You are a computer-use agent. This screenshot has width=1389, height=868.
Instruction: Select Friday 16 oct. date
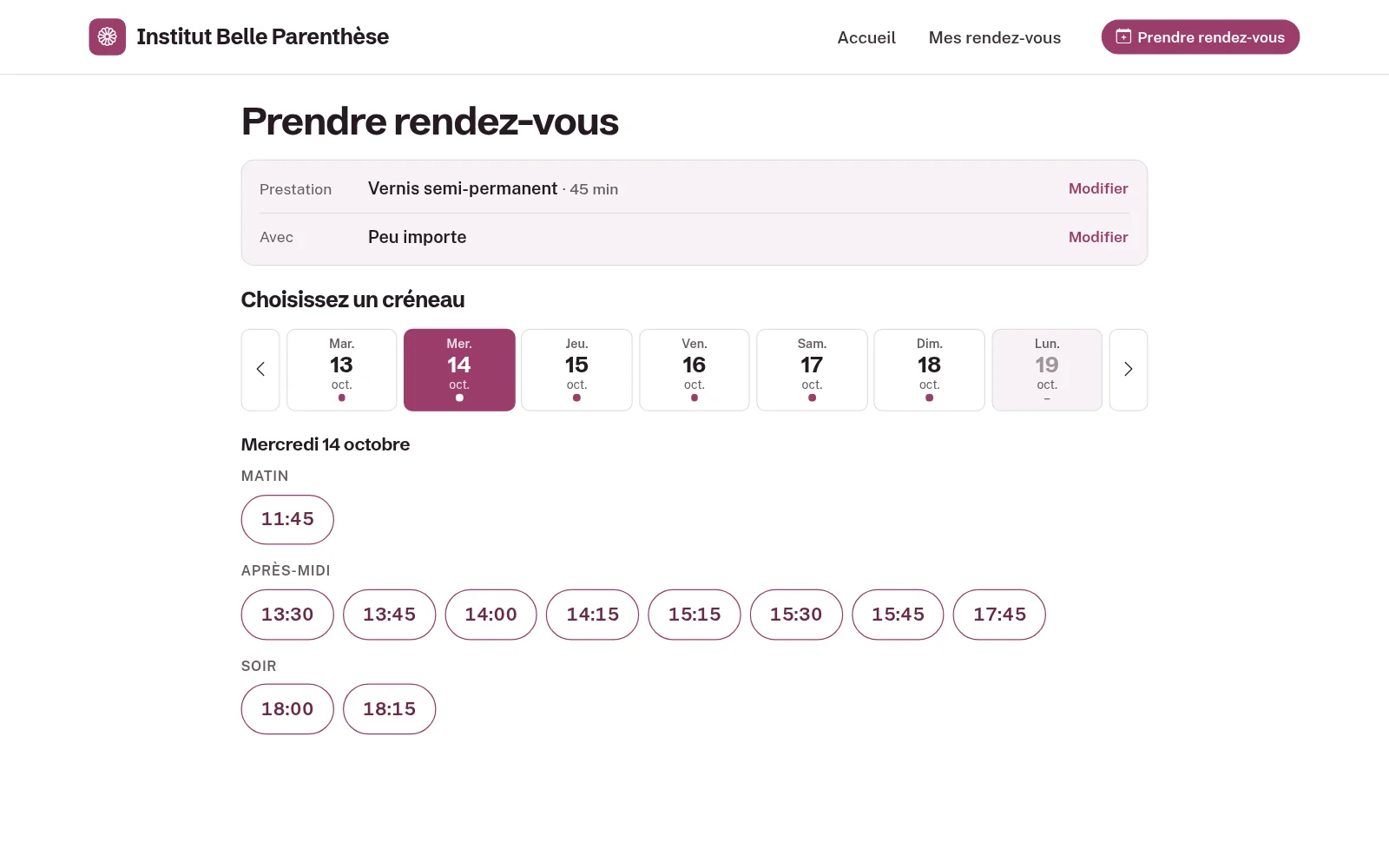click(694, 370)
